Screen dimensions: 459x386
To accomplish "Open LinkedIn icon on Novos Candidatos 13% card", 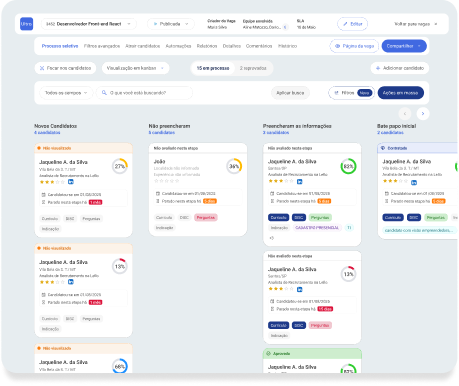I will pos(71,282).
